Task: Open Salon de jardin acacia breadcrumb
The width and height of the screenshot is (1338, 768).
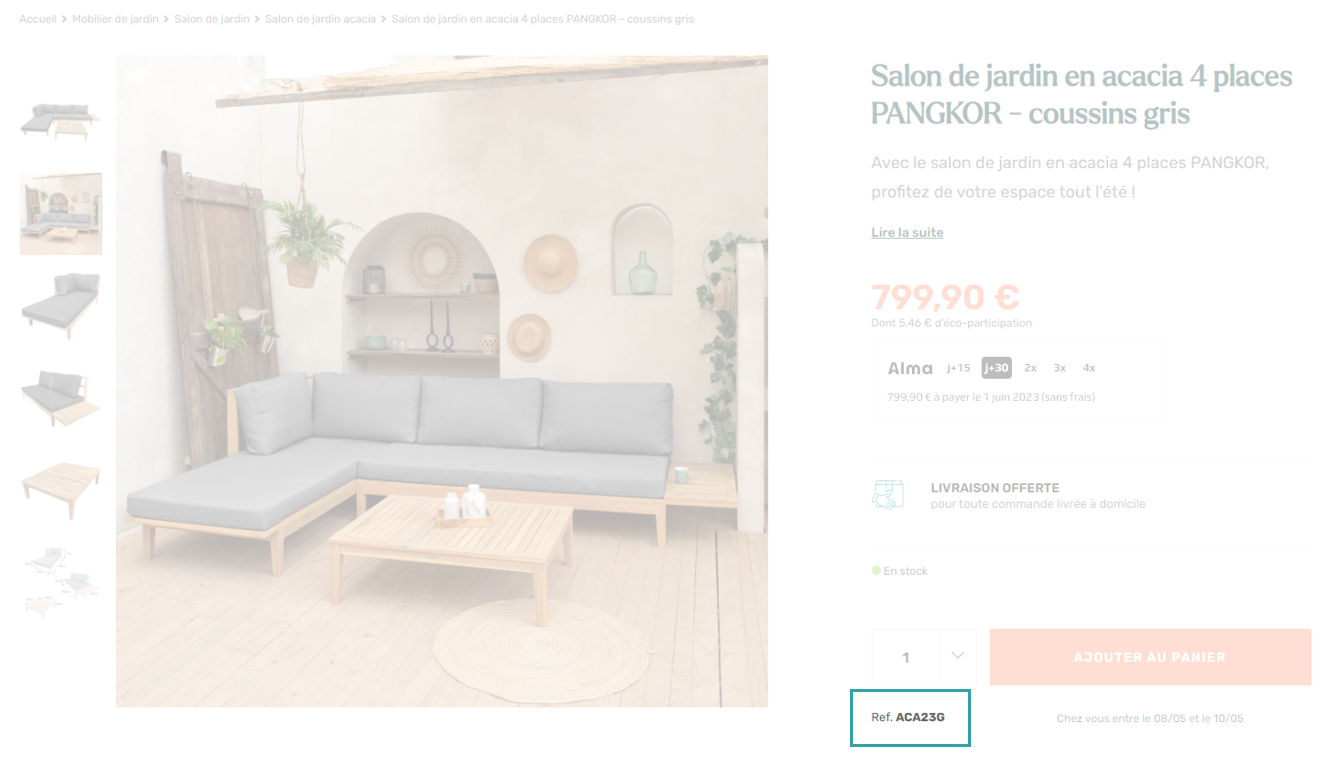Action: coord(321,19)
